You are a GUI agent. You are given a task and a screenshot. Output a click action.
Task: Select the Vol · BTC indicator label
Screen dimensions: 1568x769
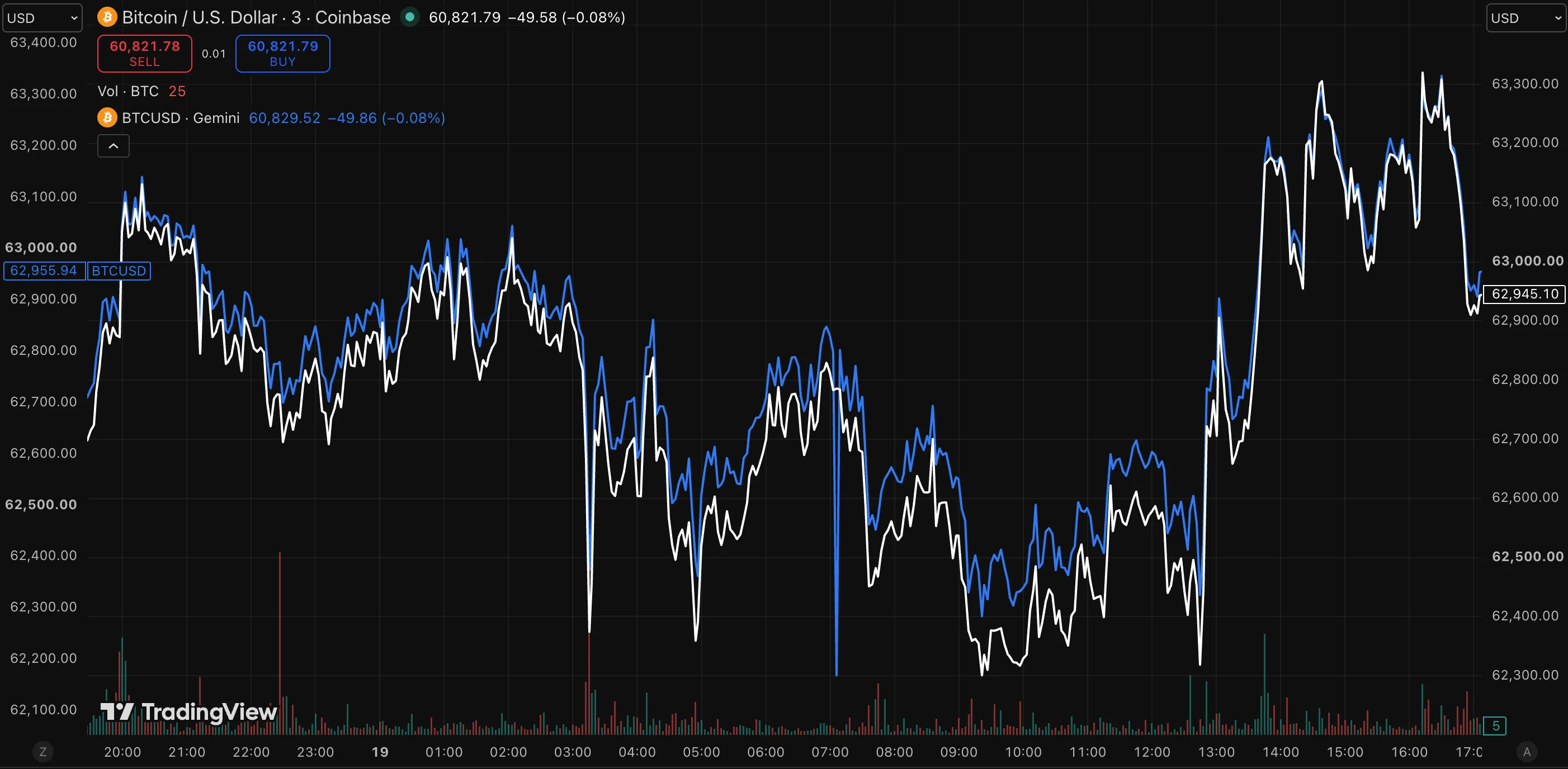tap(128, 91)
